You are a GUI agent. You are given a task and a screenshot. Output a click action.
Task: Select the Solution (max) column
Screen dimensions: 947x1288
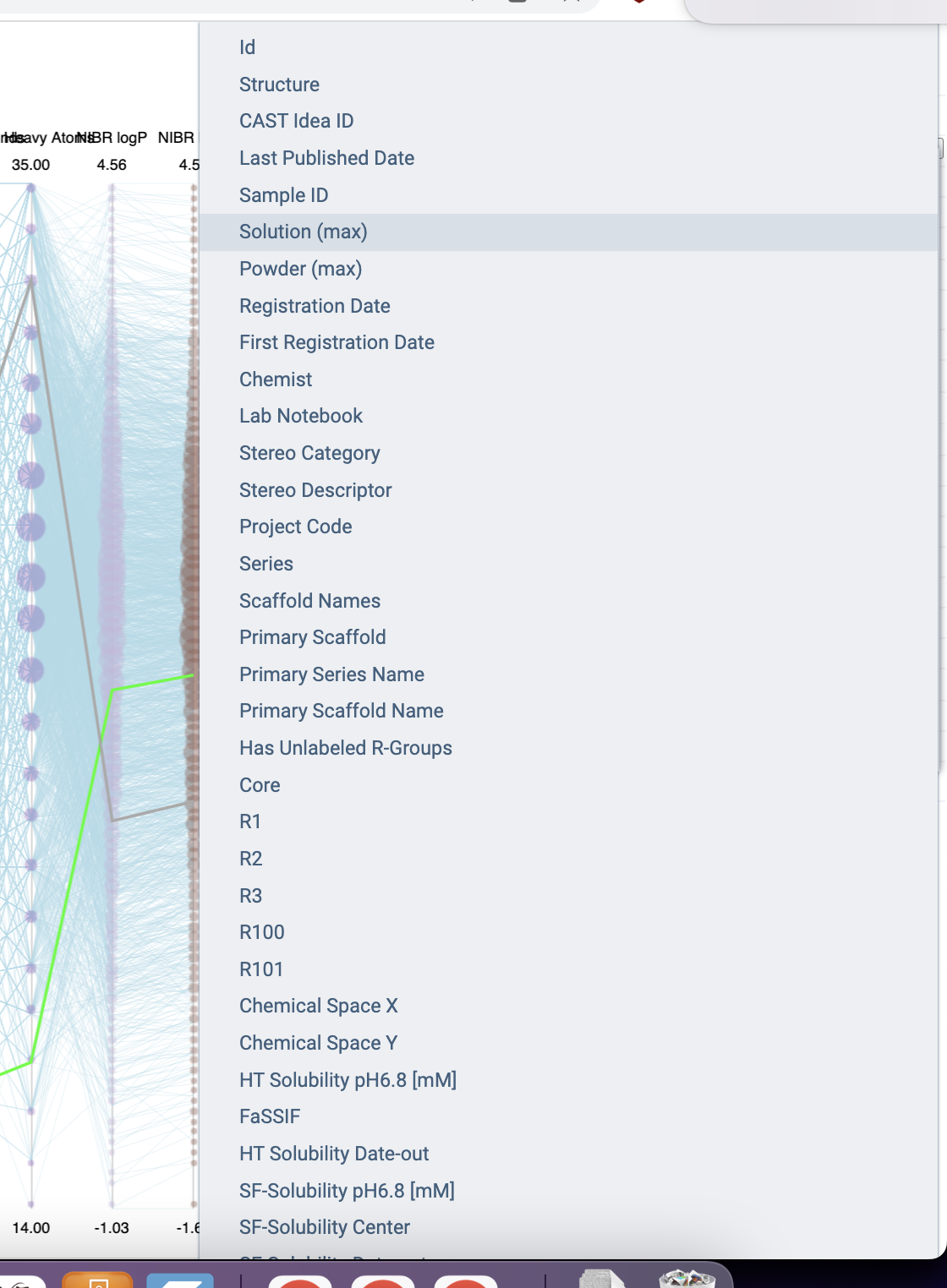click(304, 231)
